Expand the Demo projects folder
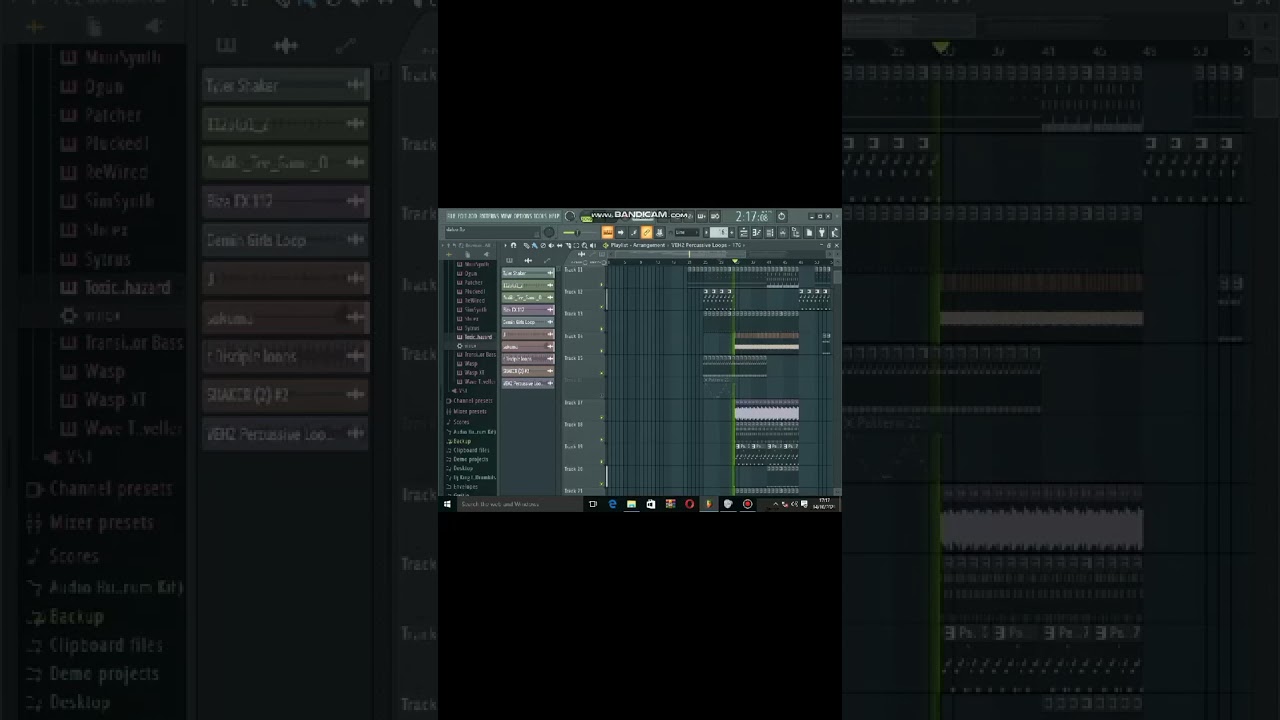1280x720 pixels. pyautogui.click(x=466, y=459)
